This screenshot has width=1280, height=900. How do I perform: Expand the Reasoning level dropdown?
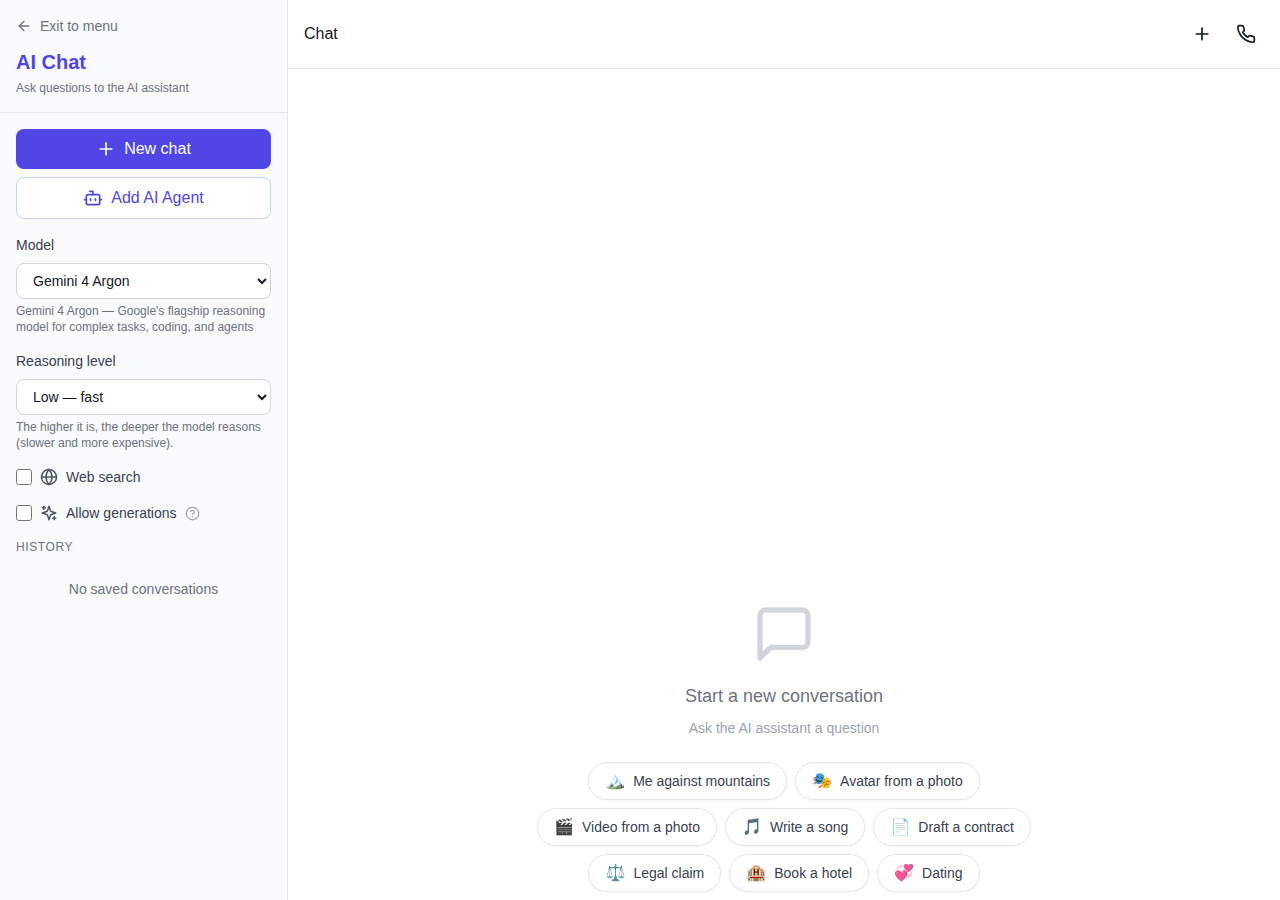tap(143, 397)
